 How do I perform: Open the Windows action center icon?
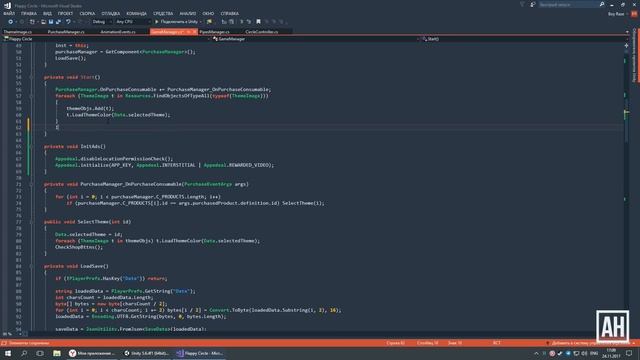pyautogui.click(x=629, y=353)
